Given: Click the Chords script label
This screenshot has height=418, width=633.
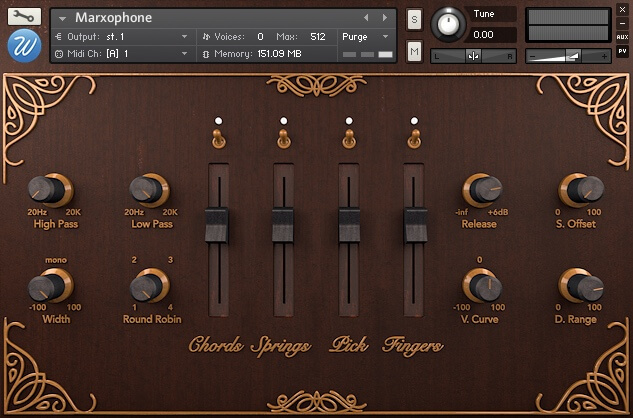Looking at the screenshot, I should coord(216,345).
